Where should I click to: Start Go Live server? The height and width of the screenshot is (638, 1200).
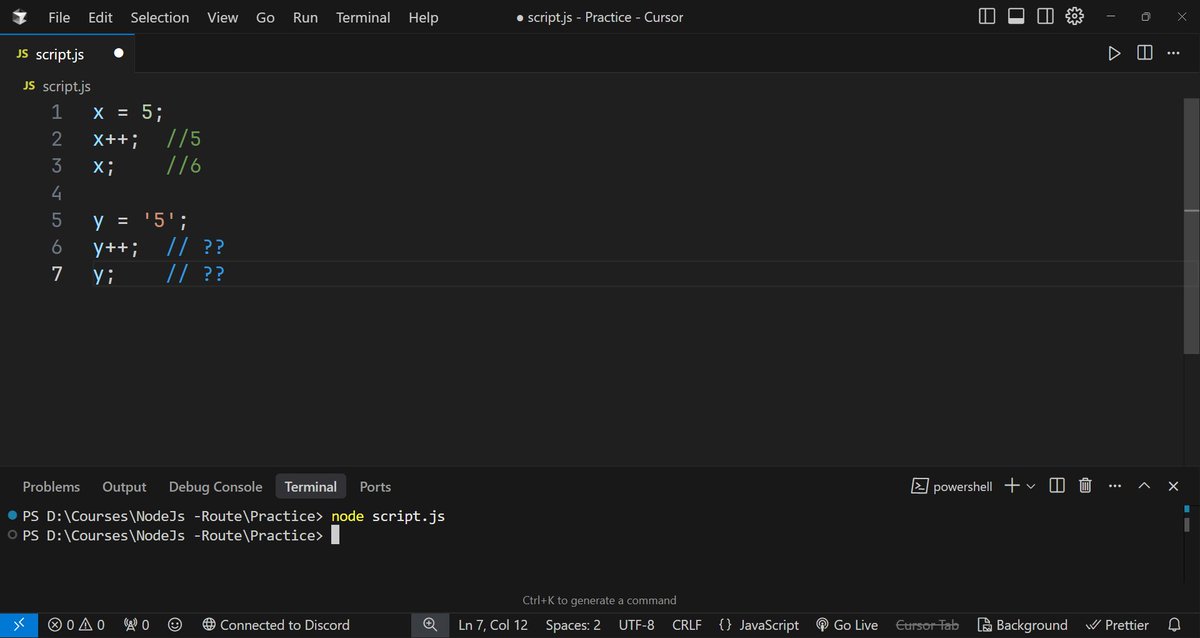click(847, 625)
